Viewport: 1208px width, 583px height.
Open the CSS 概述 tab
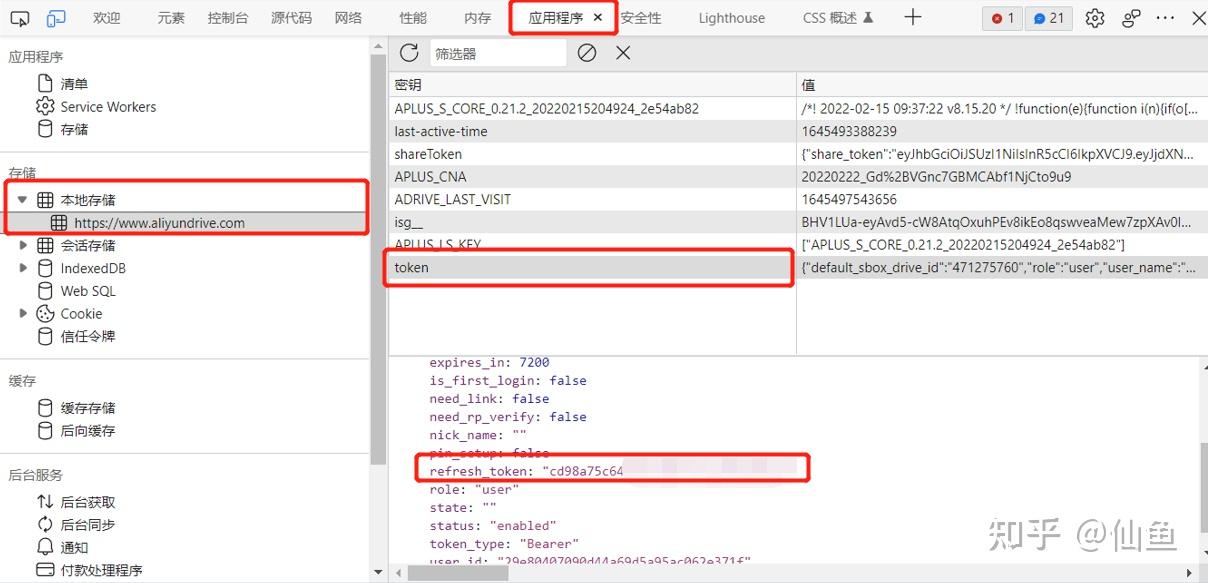tap(838, 18)
